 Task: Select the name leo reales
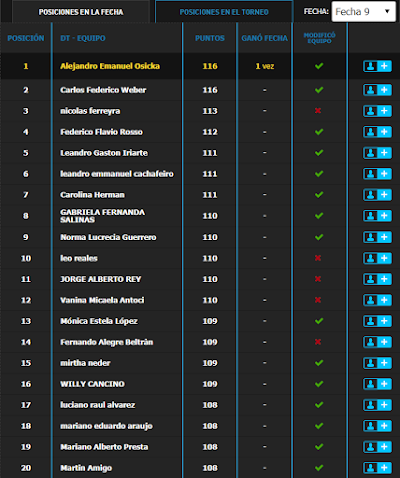tap(79, 258)
